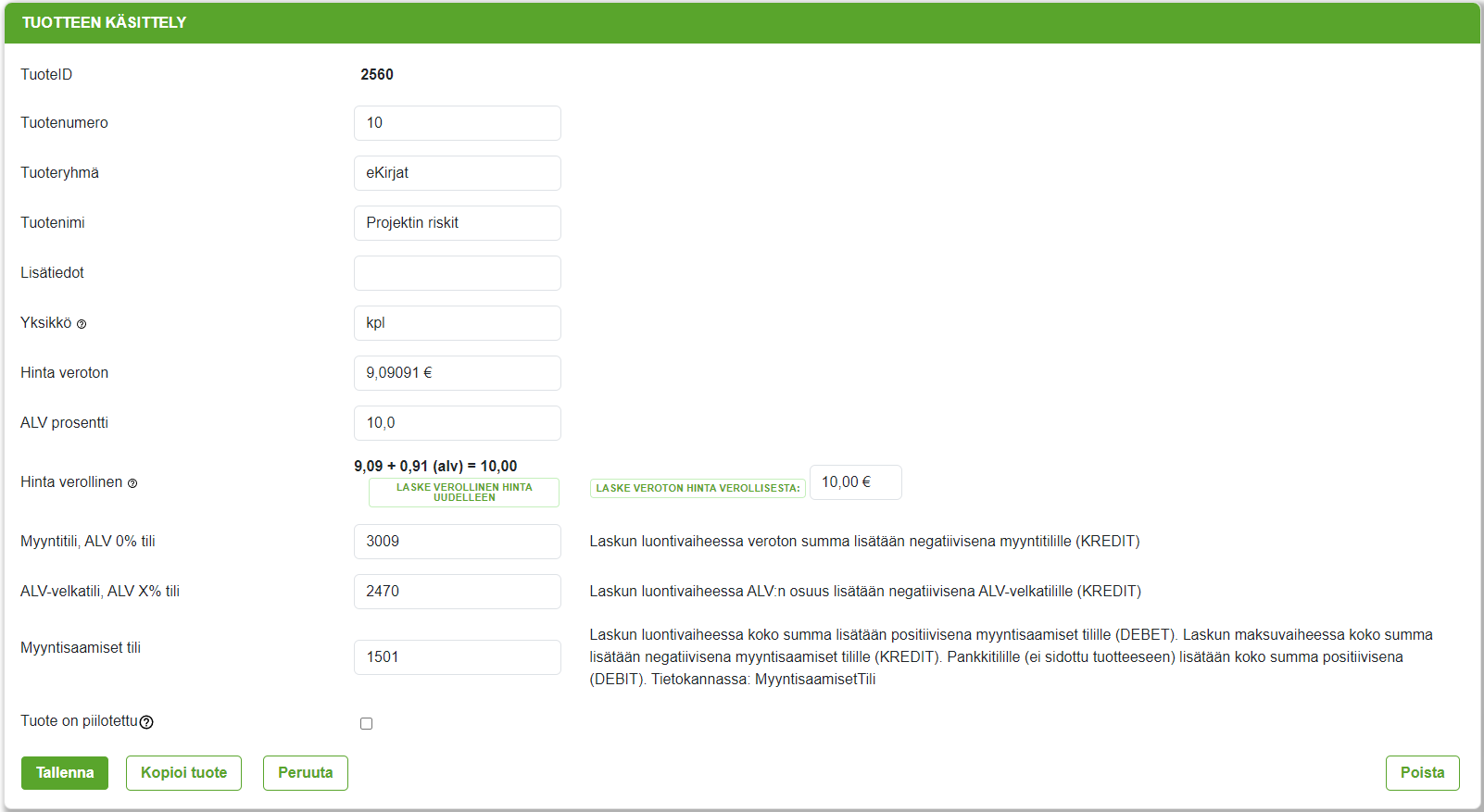Edit the Myyntitili field 3009
1484x812 pixels.
point(458,542)
